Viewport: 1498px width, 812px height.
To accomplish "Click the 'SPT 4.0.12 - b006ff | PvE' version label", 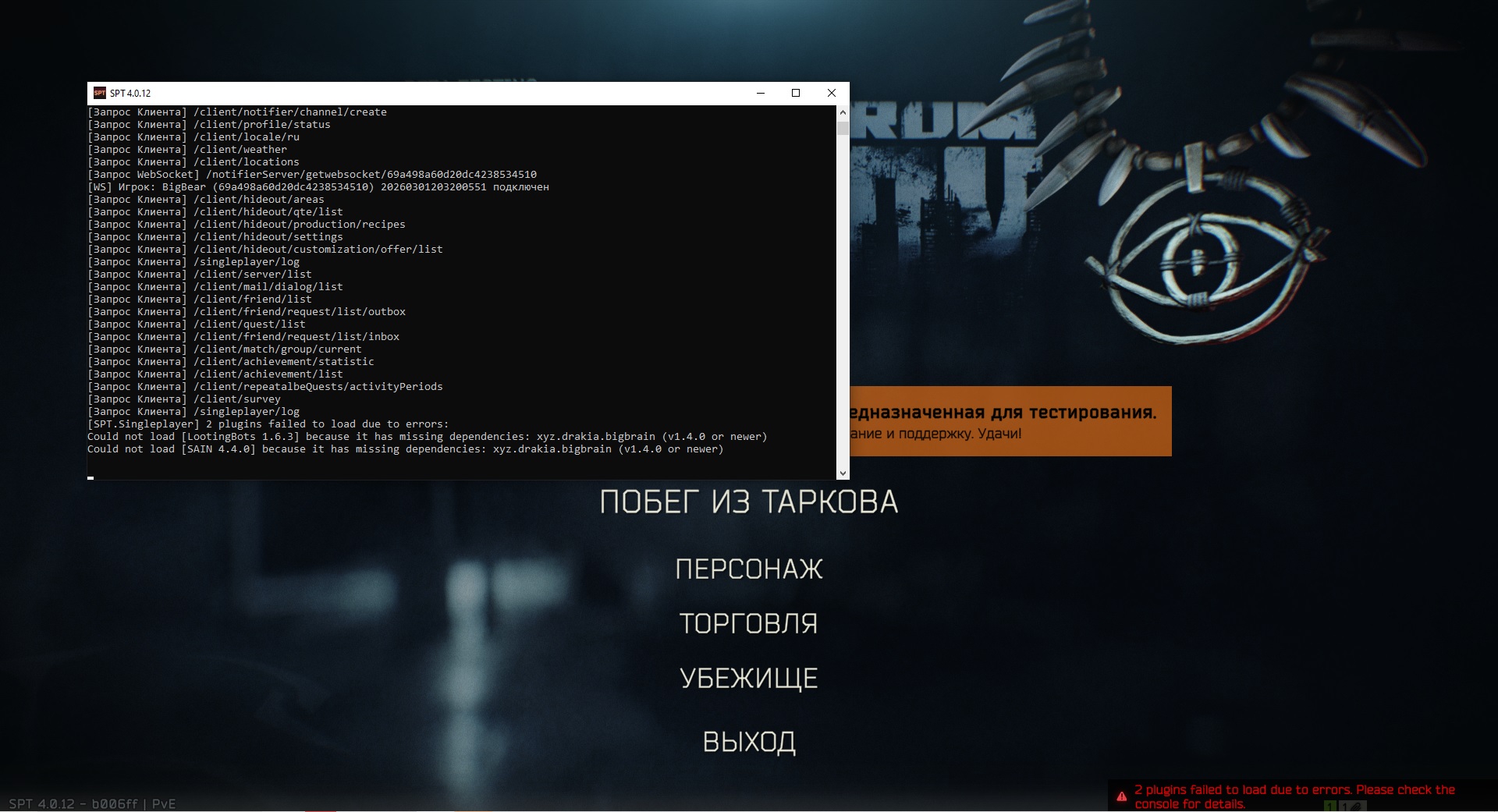I will pyautogui.click(x=92, y=803).
